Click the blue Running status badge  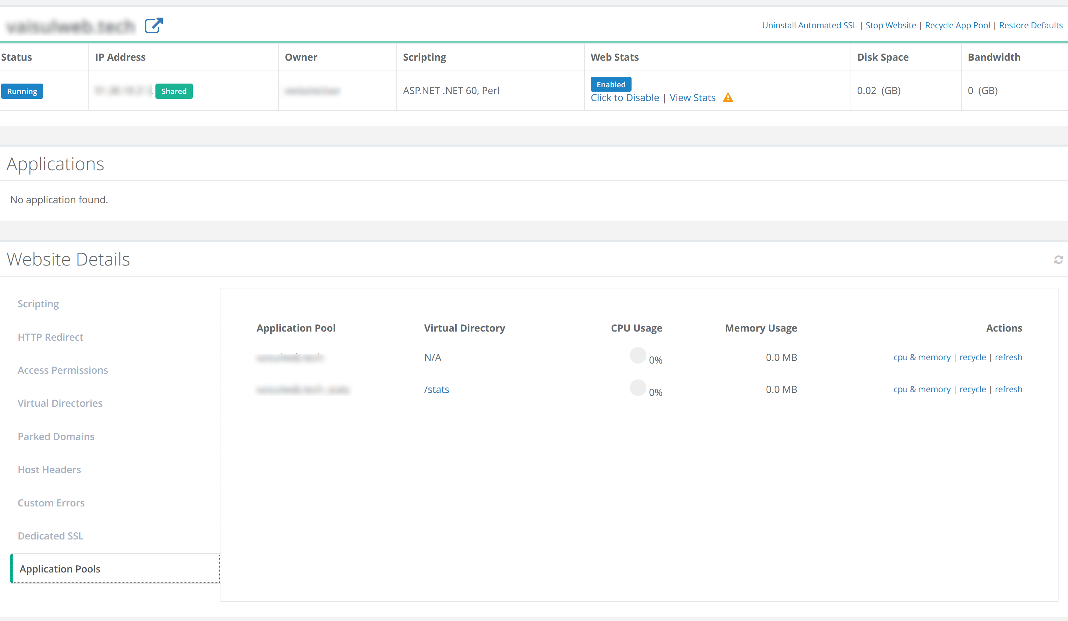pos(22,91)
